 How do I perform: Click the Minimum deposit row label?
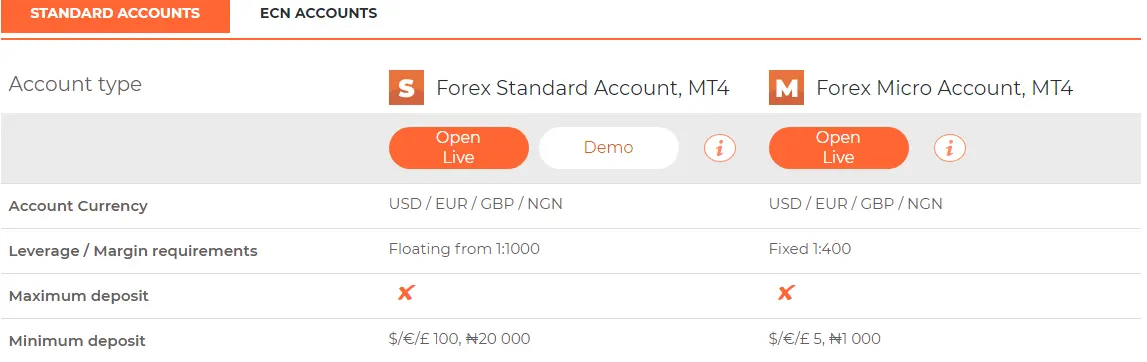click(x=77, y=342)
